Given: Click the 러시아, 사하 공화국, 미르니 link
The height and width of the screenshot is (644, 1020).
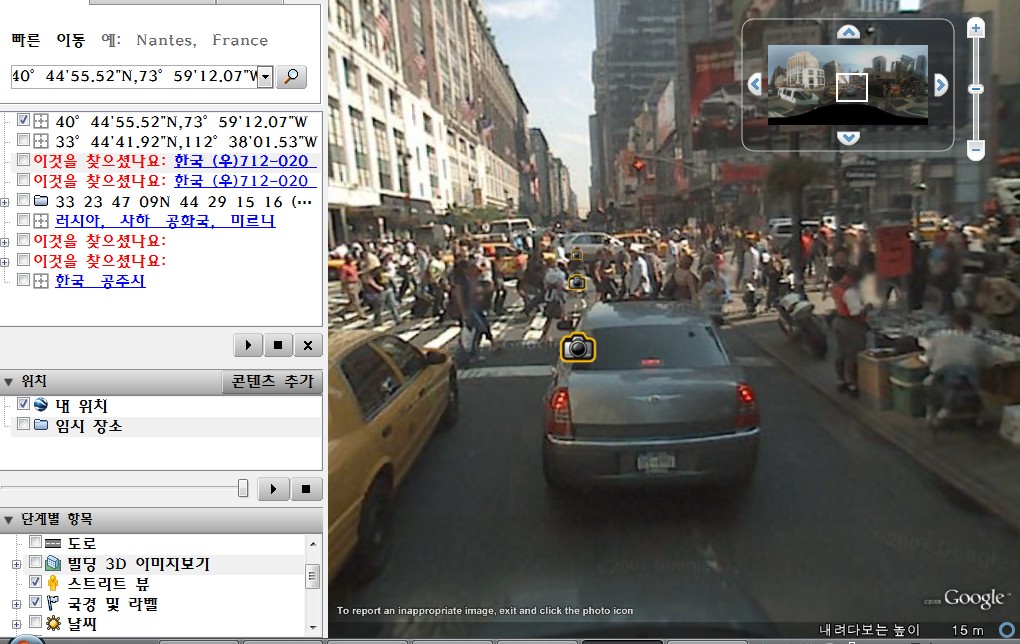Looking at the screenshot, I should [165, 221].
